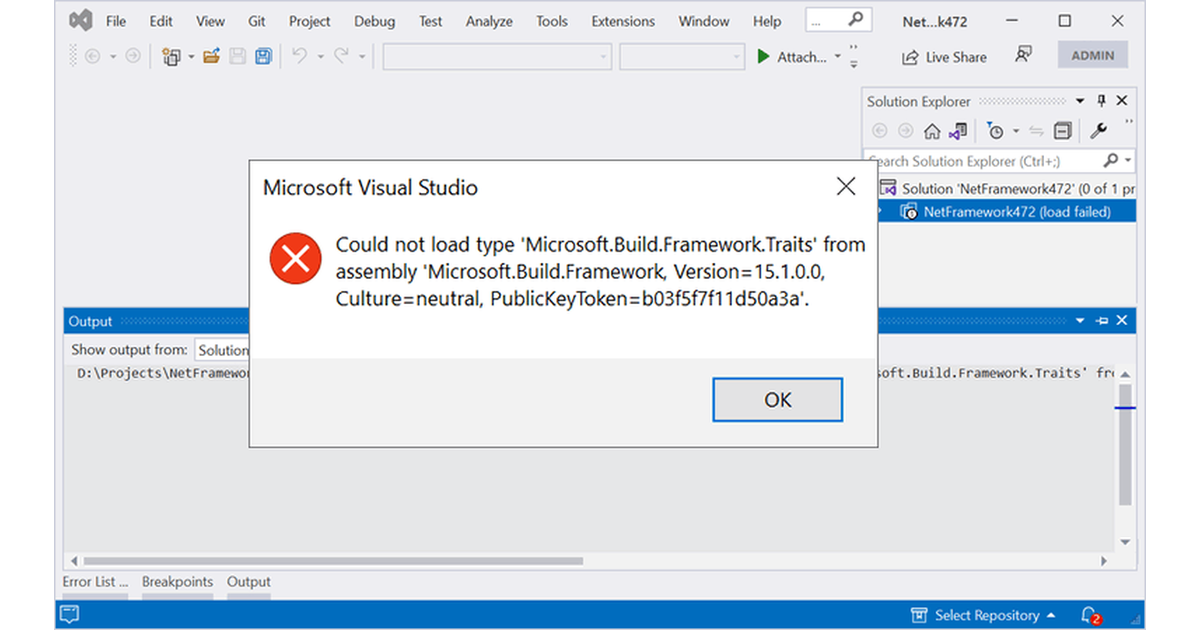Open the notifications bell showing 2 alerts

coord(1089,615)
